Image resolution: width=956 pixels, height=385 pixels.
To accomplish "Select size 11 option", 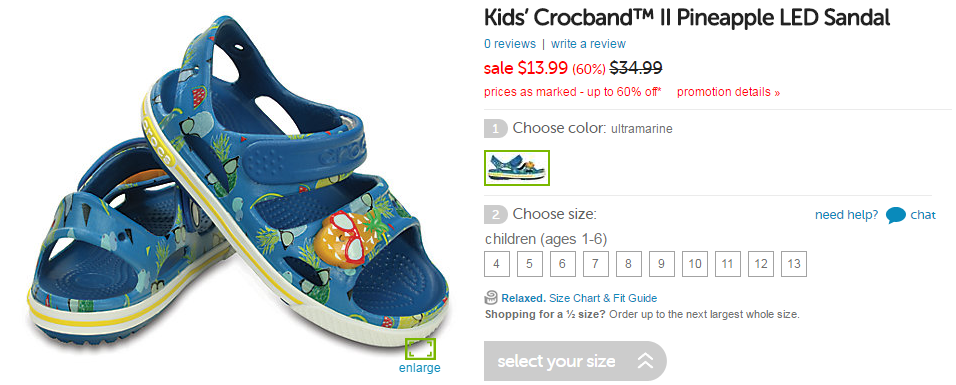I will pyautogui.click(x=727, y=264).
